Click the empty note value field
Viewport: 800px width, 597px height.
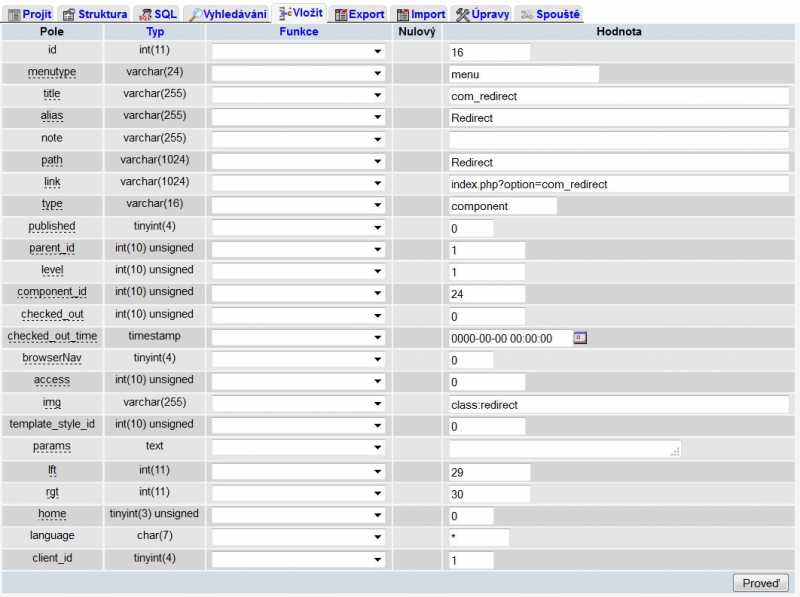pos(619,140)
